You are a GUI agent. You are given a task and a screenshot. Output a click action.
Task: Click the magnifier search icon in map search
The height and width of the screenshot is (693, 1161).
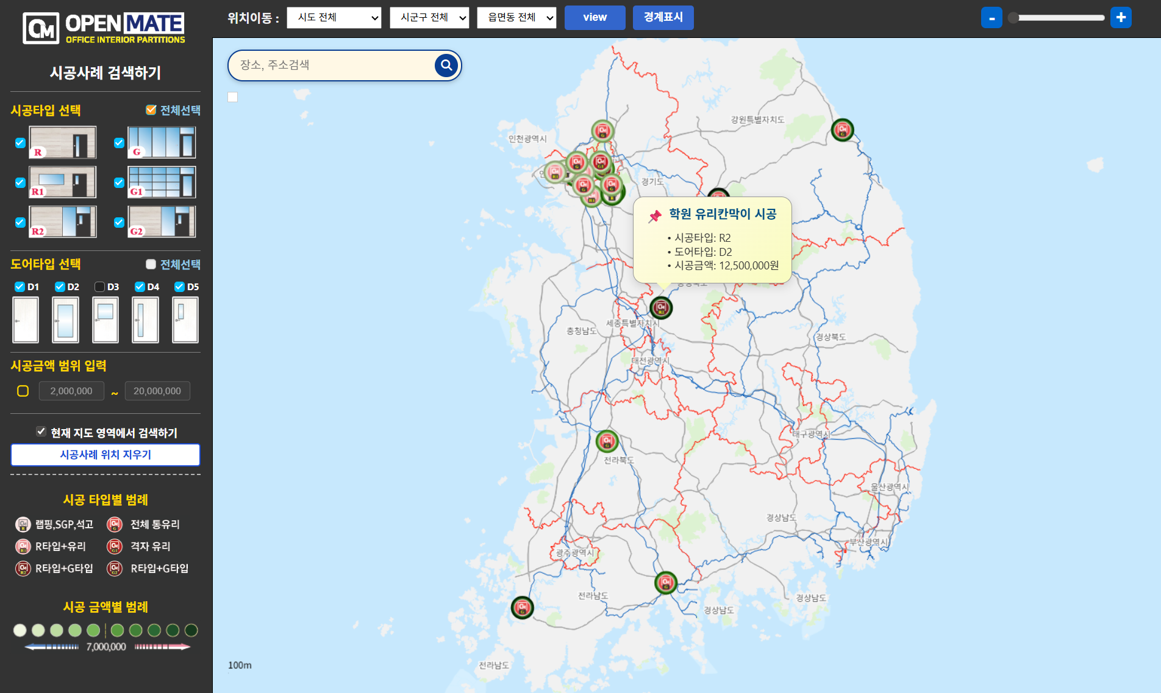click(446, 66)
